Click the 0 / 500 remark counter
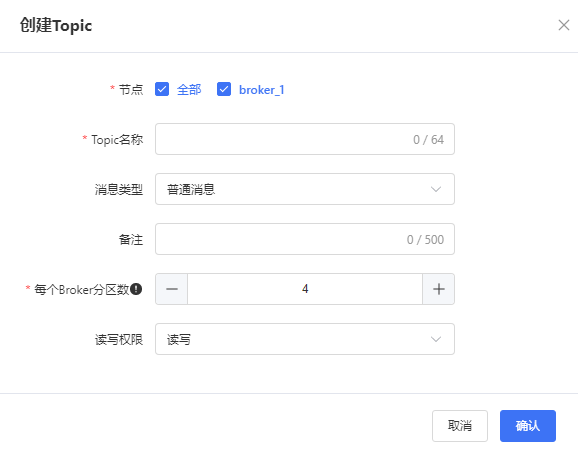The image size is (578, 457). [x=425, y=240]
